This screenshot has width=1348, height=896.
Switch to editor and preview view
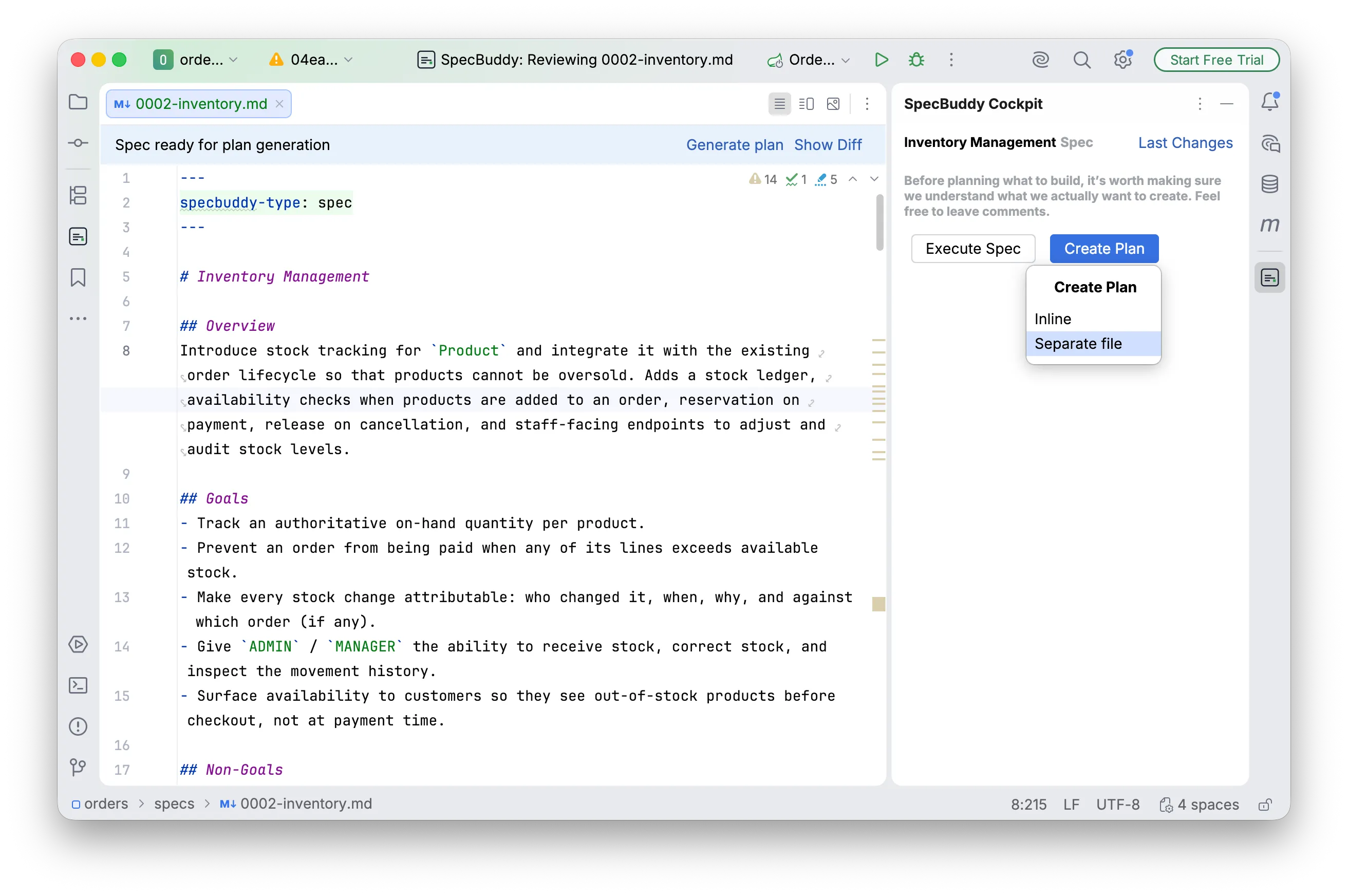807,103
